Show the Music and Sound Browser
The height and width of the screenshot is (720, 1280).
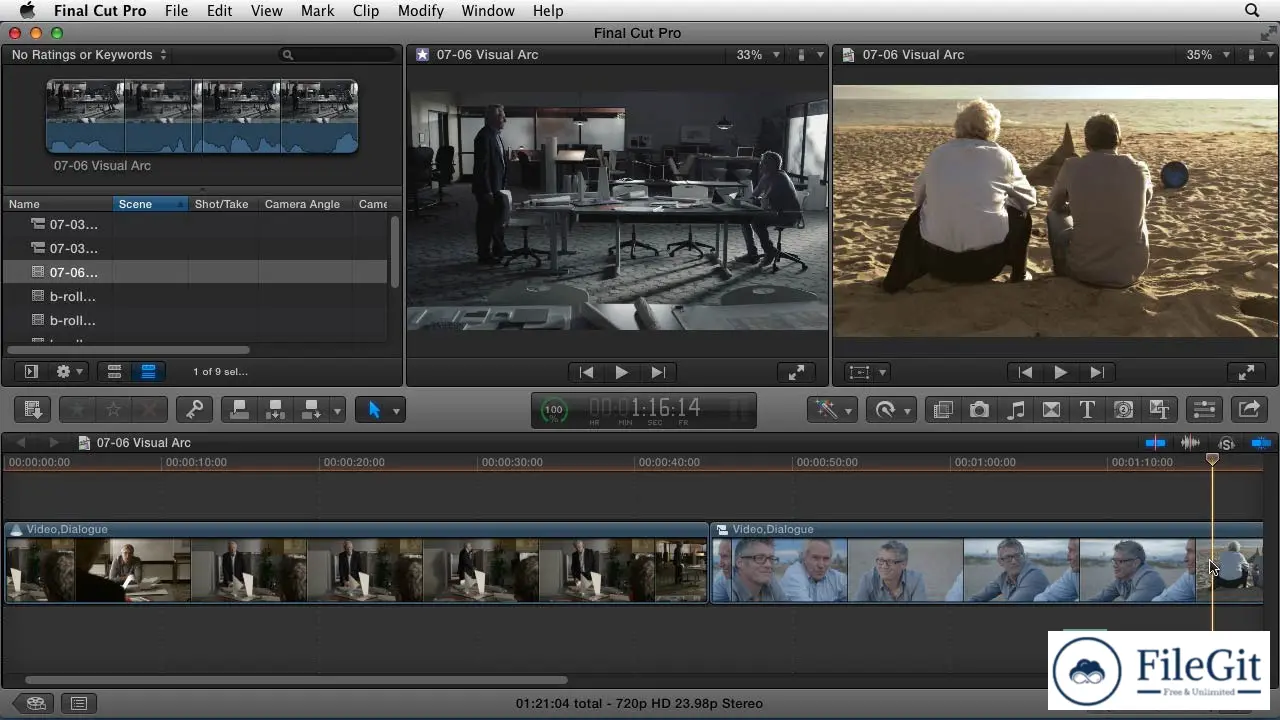click(x=1015, y=409)
